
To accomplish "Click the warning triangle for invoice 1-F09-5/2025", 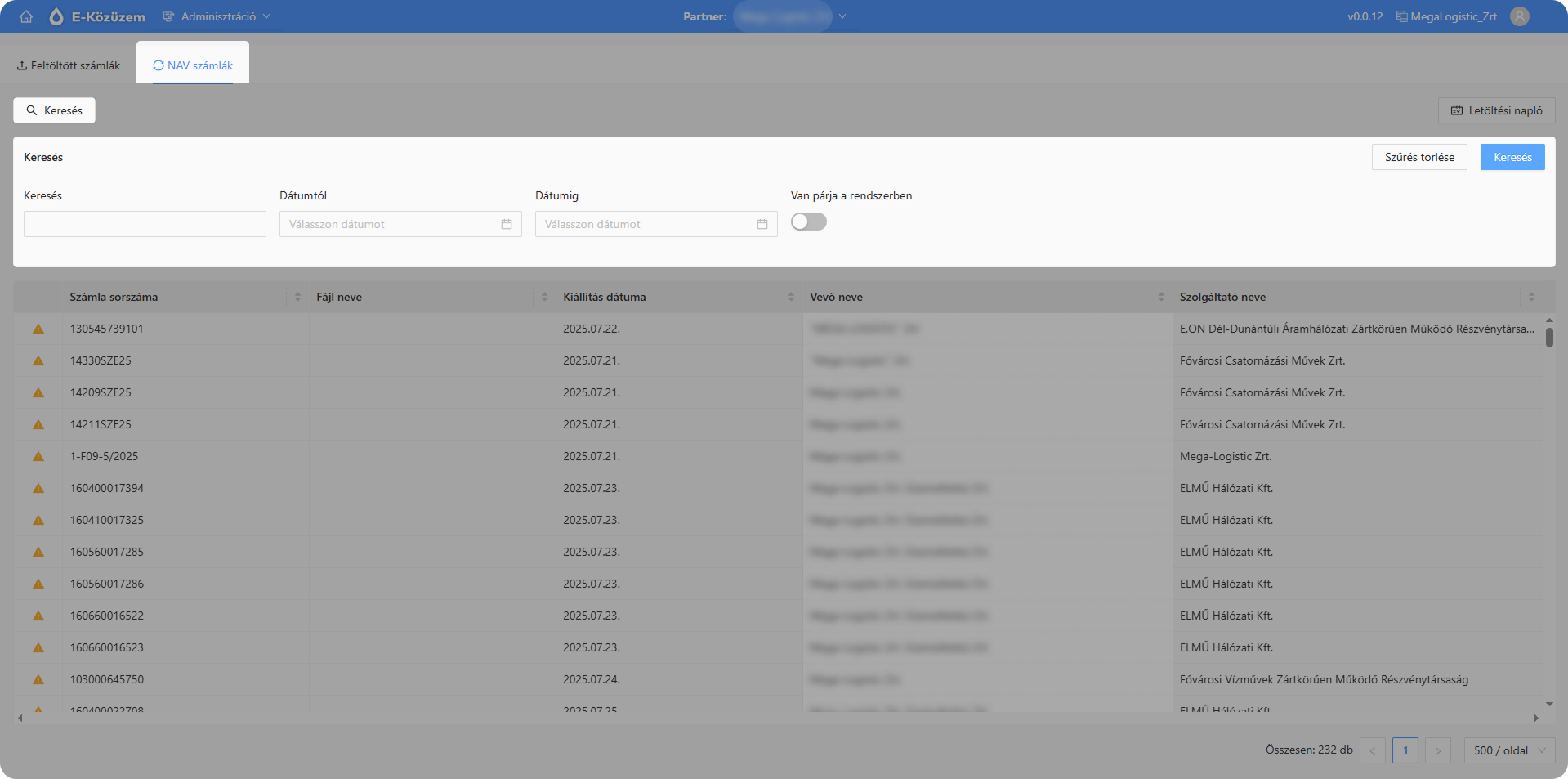I will click(38, 456).
